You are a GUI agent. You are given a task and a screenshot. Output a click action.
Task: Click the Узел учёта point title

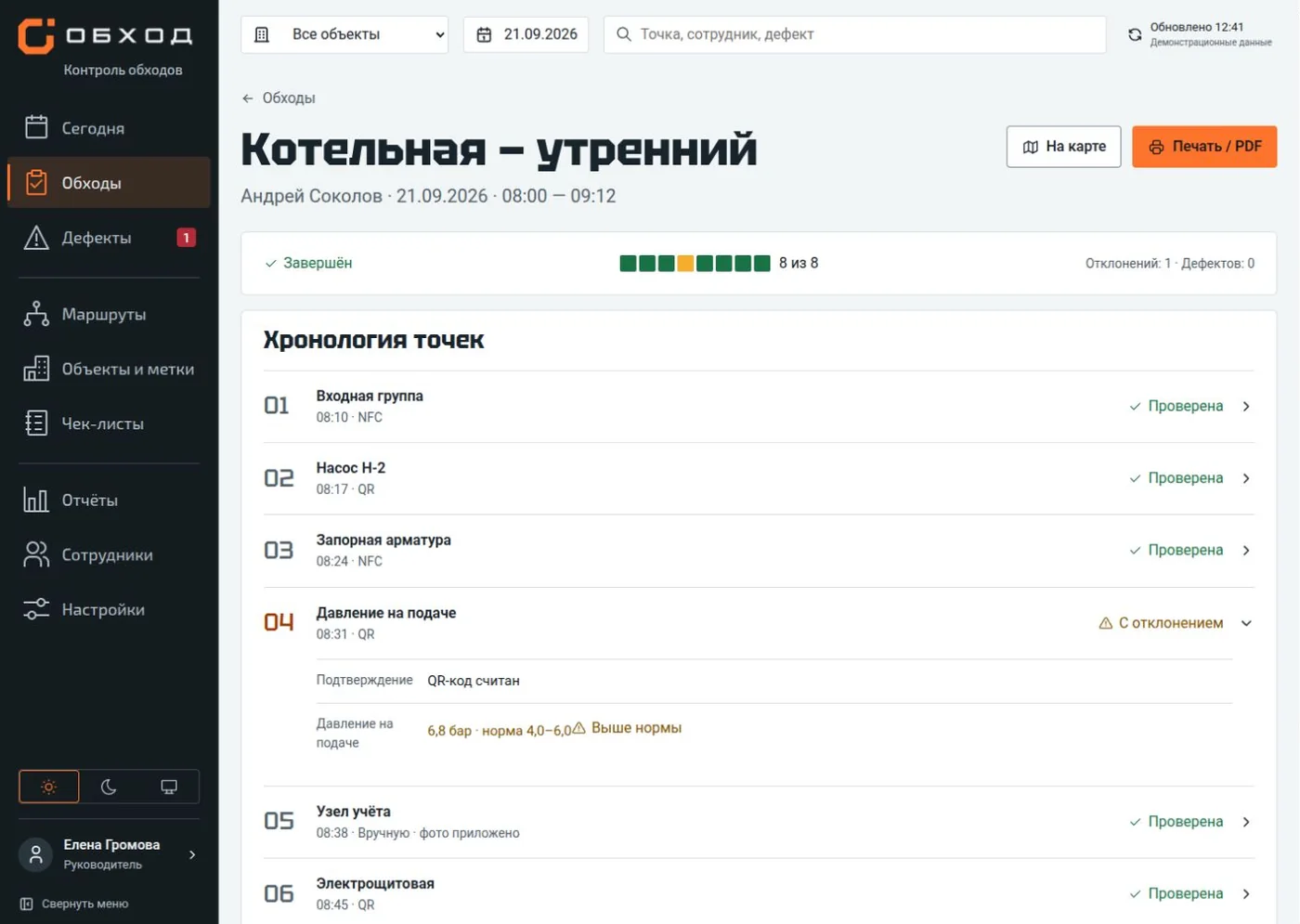tap(354, 812)
